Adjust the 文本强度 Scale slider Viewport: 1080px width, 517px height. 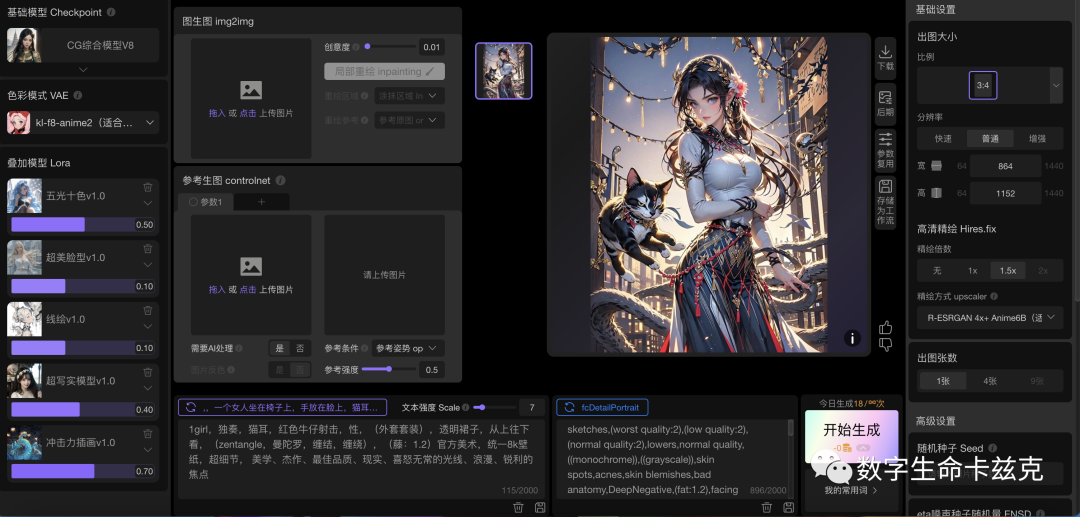tap(494, 408)
